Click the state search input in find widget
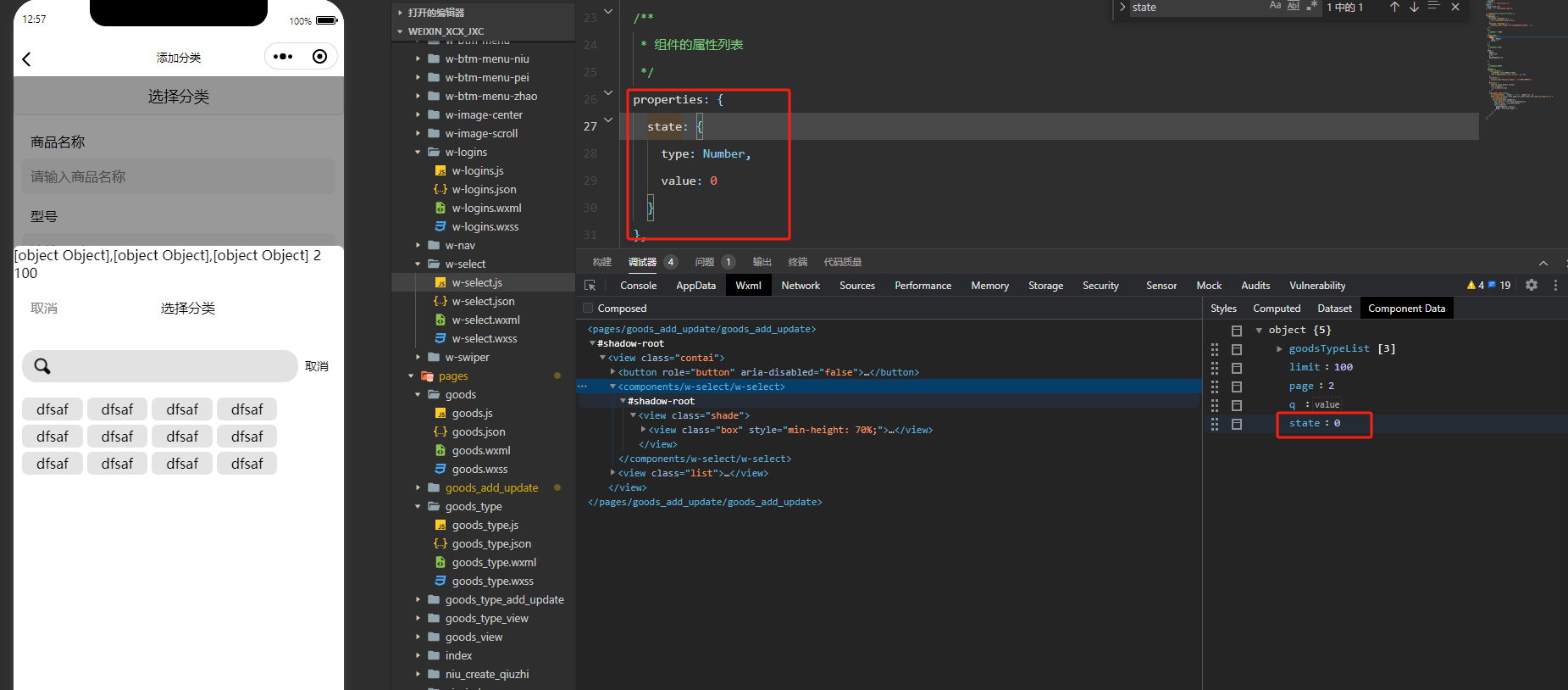Viewport: 1568px width, 690px height. [1195, 7]
